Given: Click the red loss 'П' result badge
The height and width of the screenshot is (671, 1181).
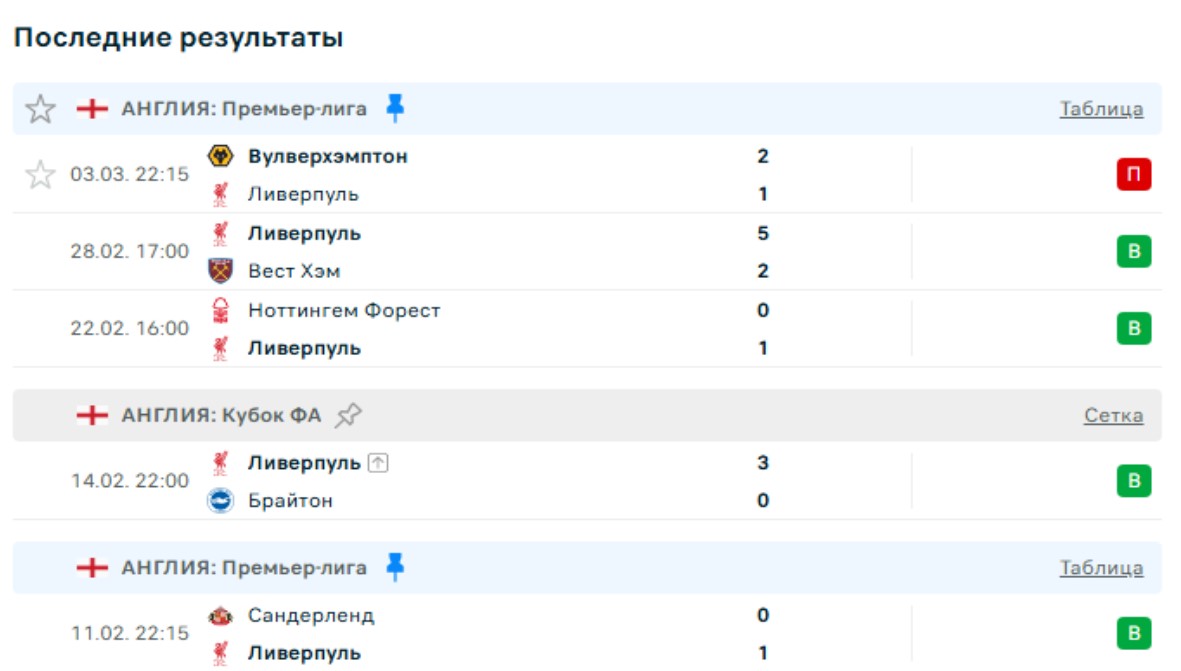Looking at the screenshot, I should pos(1133,175).
